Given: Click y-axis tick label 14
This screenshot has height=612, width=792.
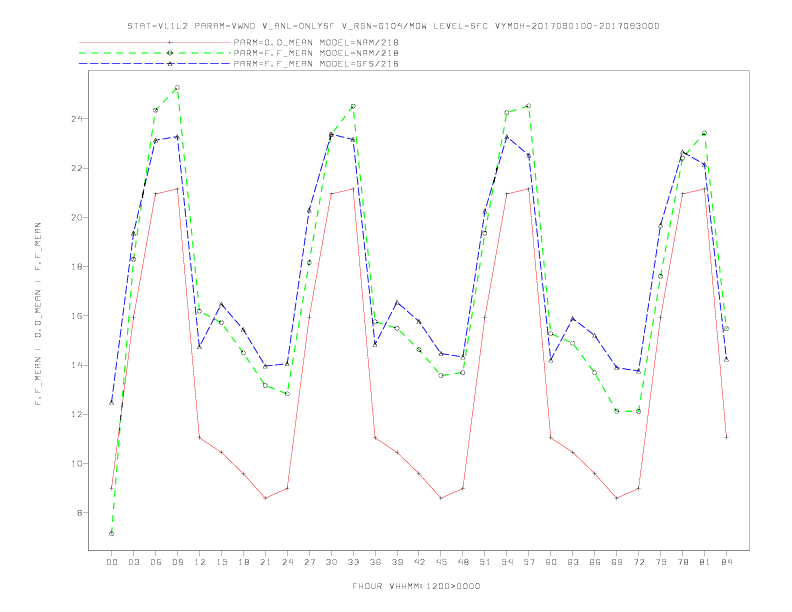Looking at the screenshot, I should 77,365.
